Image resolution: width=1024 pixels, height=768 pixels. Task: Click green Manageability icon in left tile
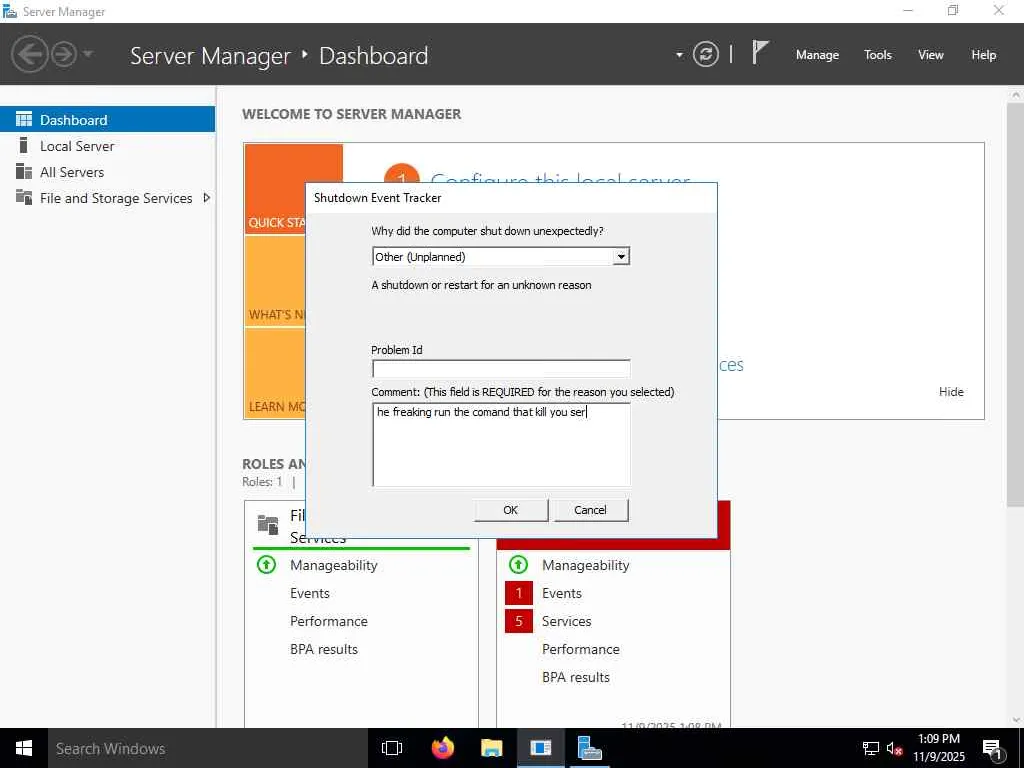266,564
